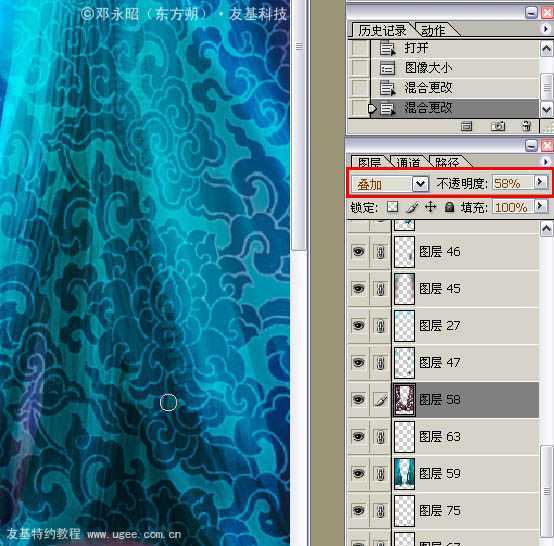Image resolution: width=554 pixels, height=546 pixels.
Task: Toggle link icon for 图层 75
Action: [x=380, y=511]
